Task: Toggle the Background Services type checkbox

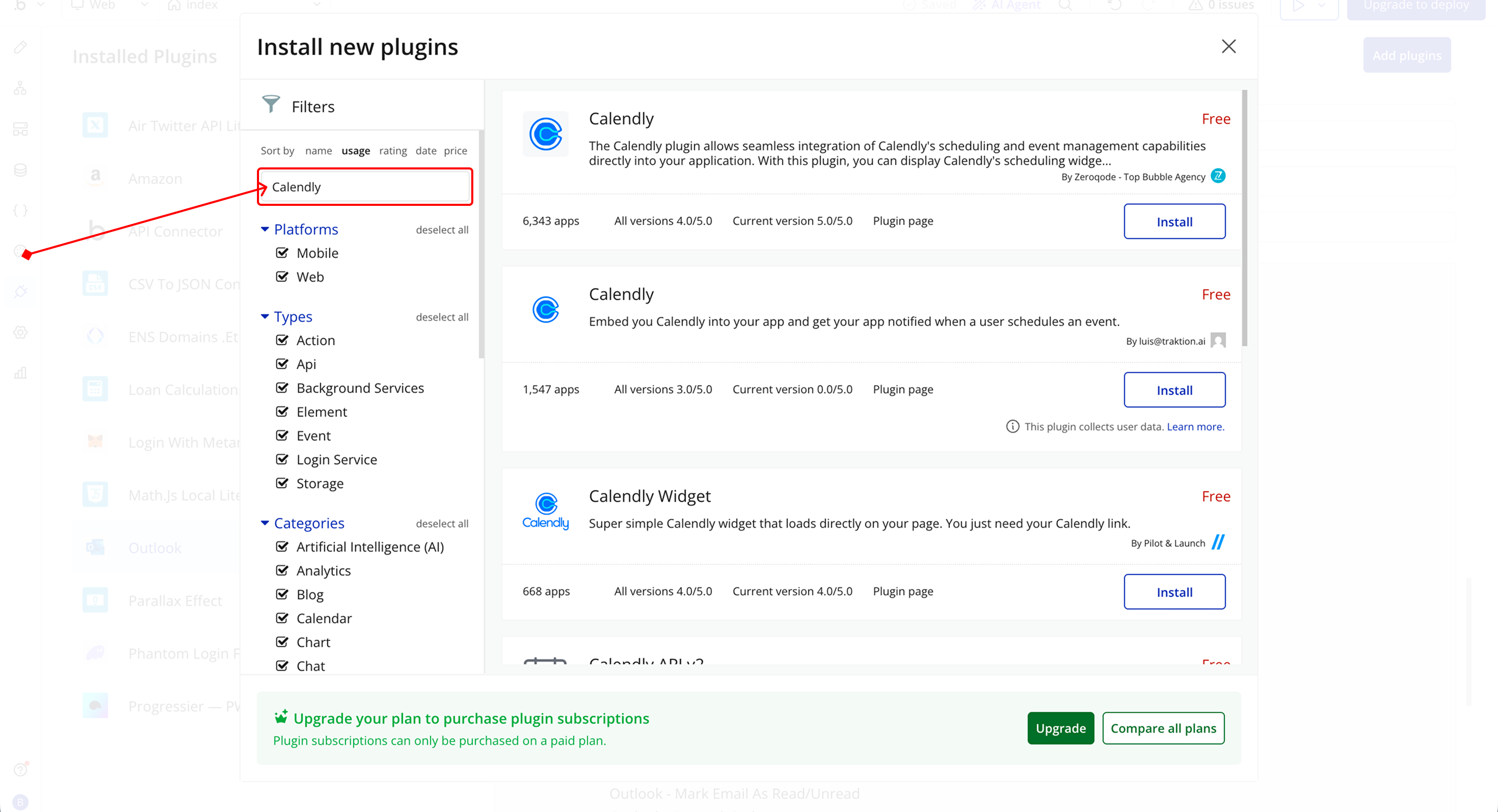Action: pyautogui.click(x=282, y=388)
